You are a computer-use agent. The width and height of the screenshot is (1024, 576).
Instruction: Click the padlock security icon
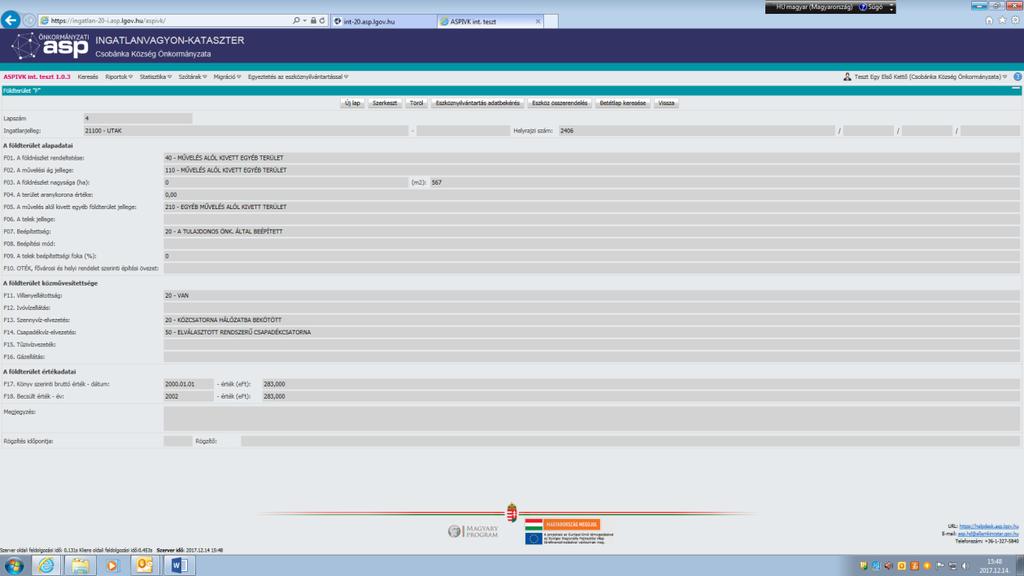[313, 20]
